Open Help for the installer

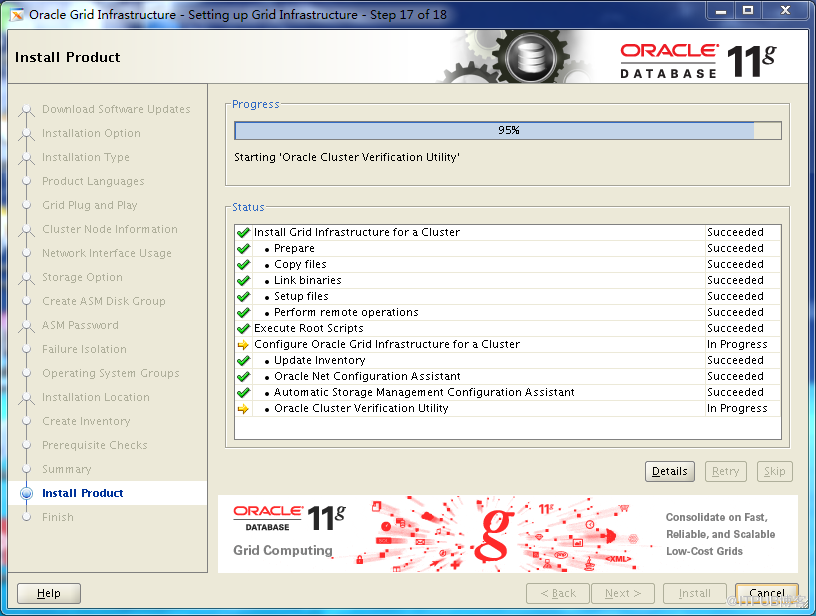pyautogui.click(x=49, y=593)
